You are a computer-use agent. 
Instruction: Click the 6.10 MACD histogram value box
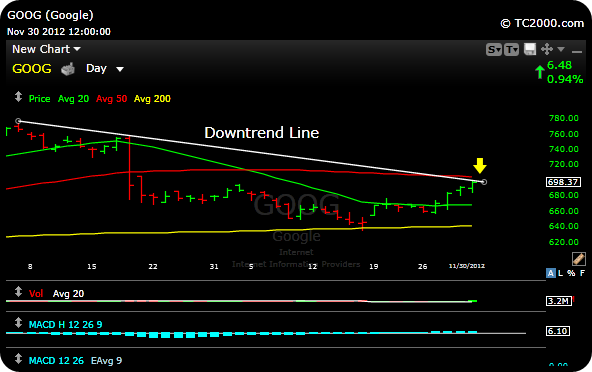coord(558,331)
